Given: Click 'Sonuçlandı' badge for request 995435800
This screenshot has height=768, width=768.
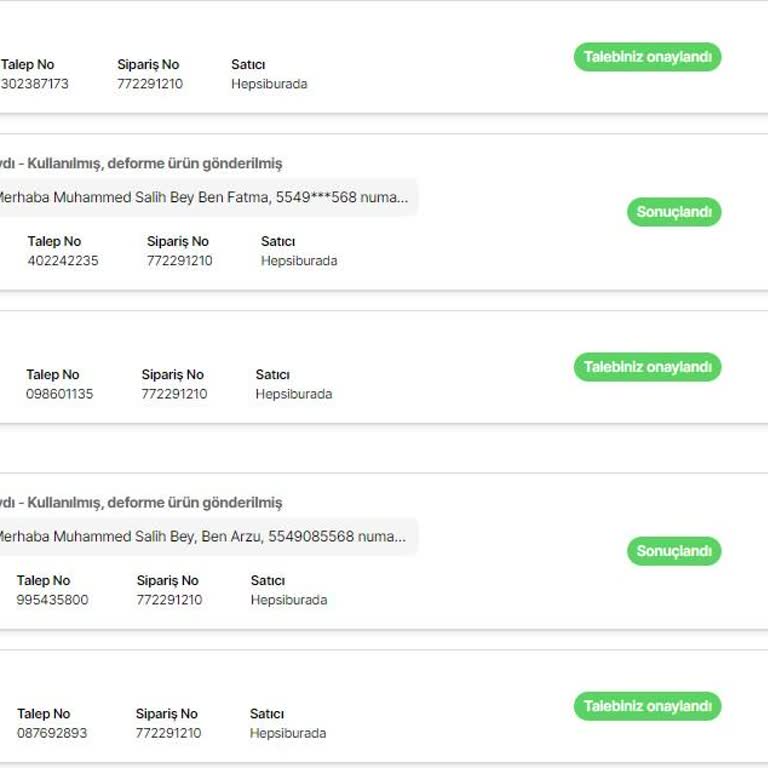Looking at the screenshot, I should tap(674, 551).
